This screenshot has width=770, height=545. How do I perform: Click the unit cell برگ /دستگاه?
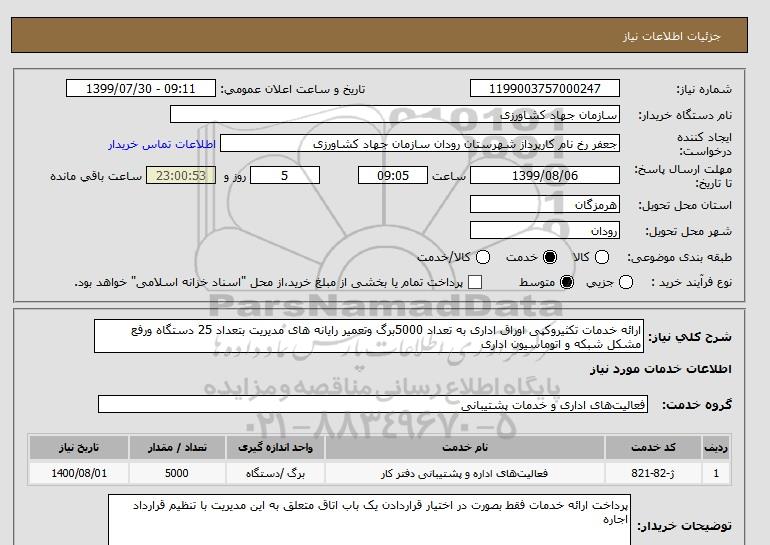[275, 473]
